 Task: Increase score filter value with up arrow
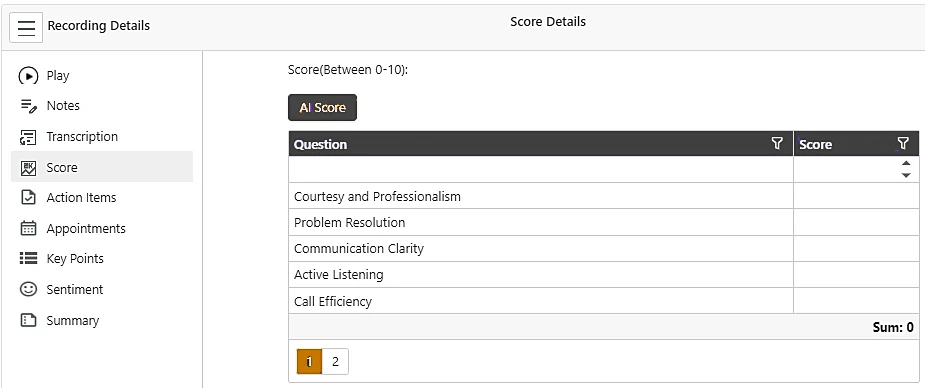coord(906,163)
